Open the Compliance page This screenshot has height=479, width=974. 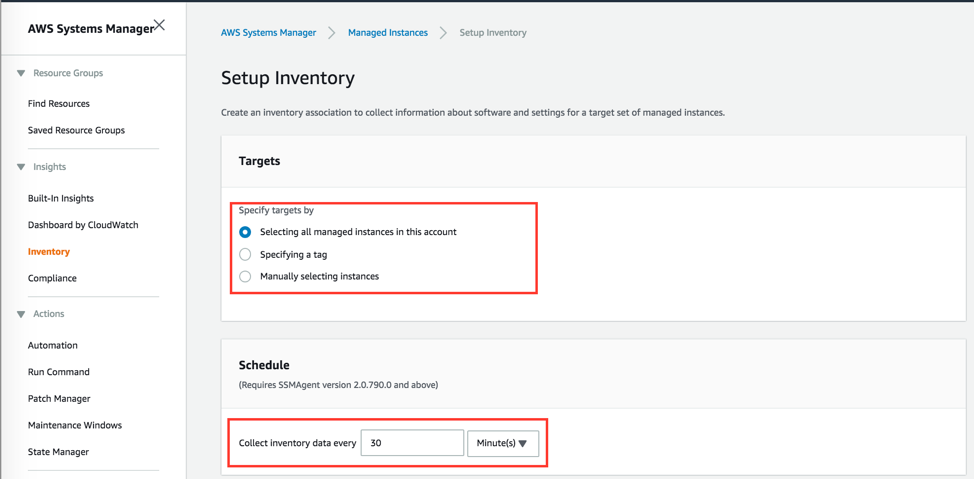[x=52, y=278]
